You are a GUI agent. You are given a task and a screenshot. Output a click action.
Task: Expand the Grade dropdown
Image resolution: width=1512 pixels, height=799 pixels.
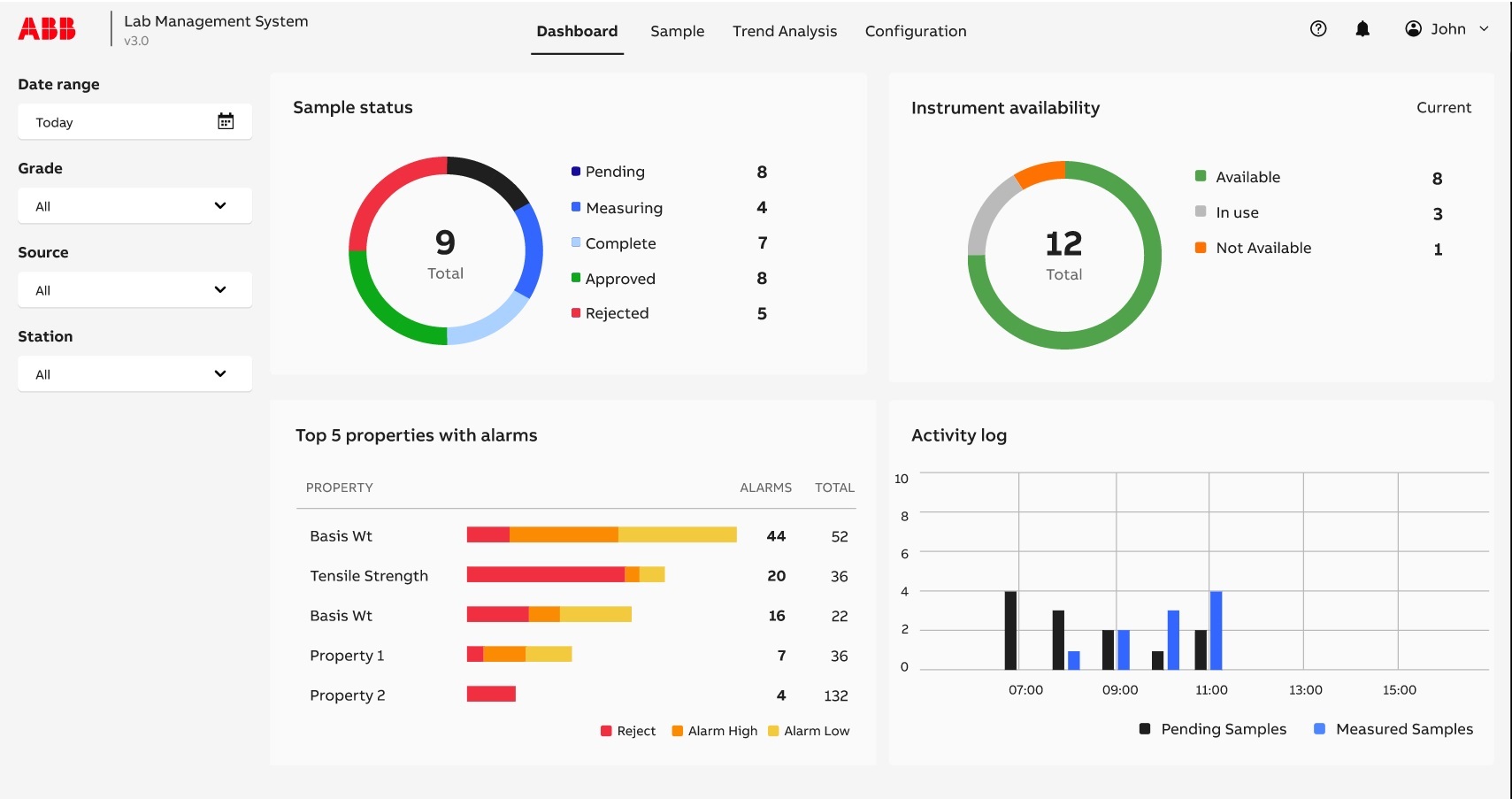[x=134, y=206]
